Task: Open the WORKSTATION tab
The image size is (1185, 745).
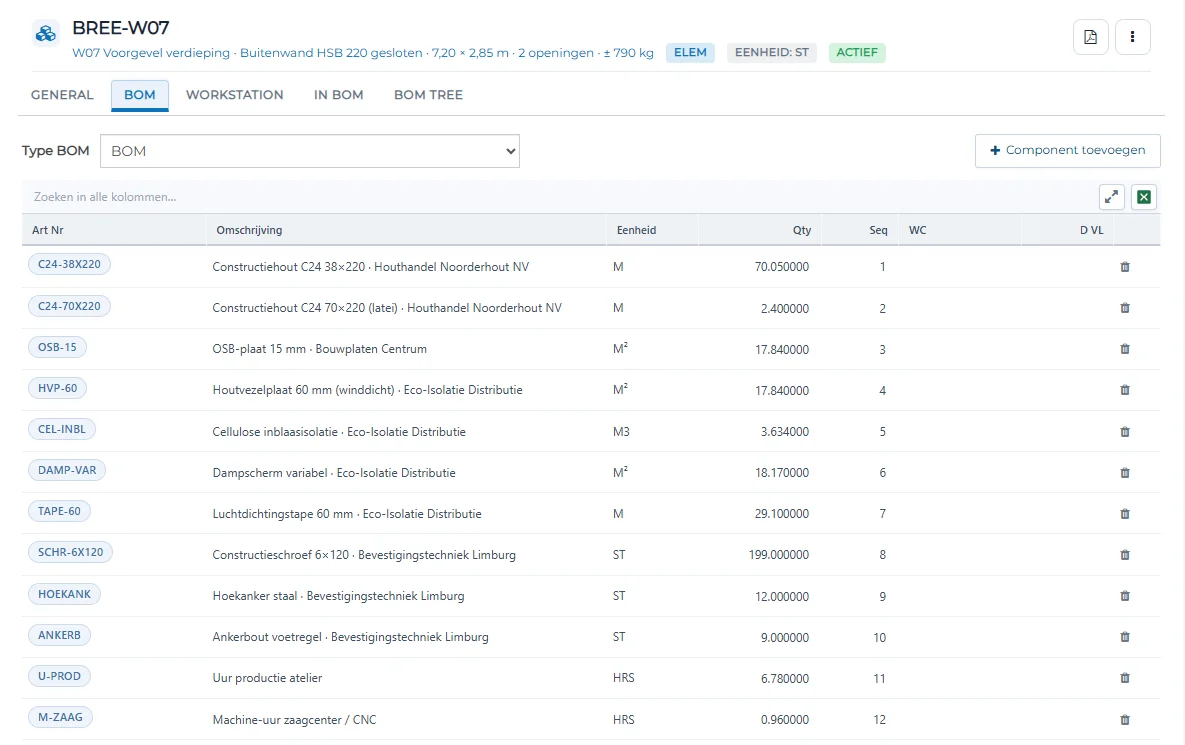Action: (235, 95)
